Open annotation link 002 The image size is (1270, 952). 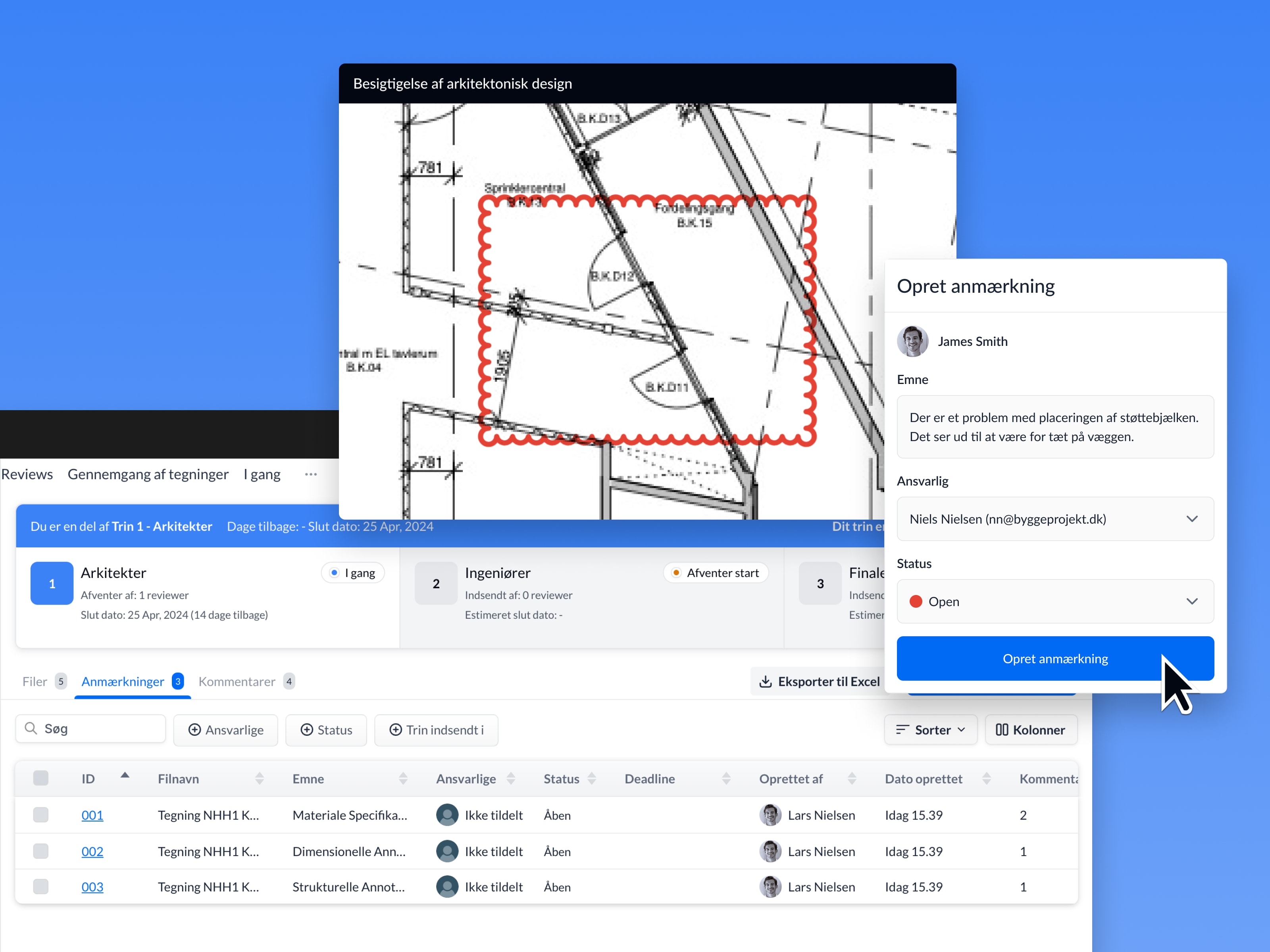pyautogui.click(x=92, y=851)
